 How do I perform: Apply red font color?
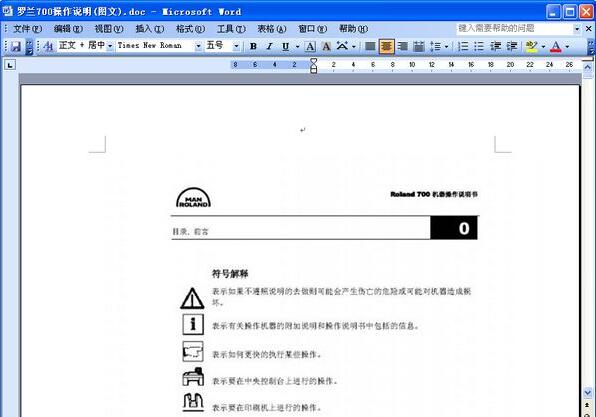555,46
